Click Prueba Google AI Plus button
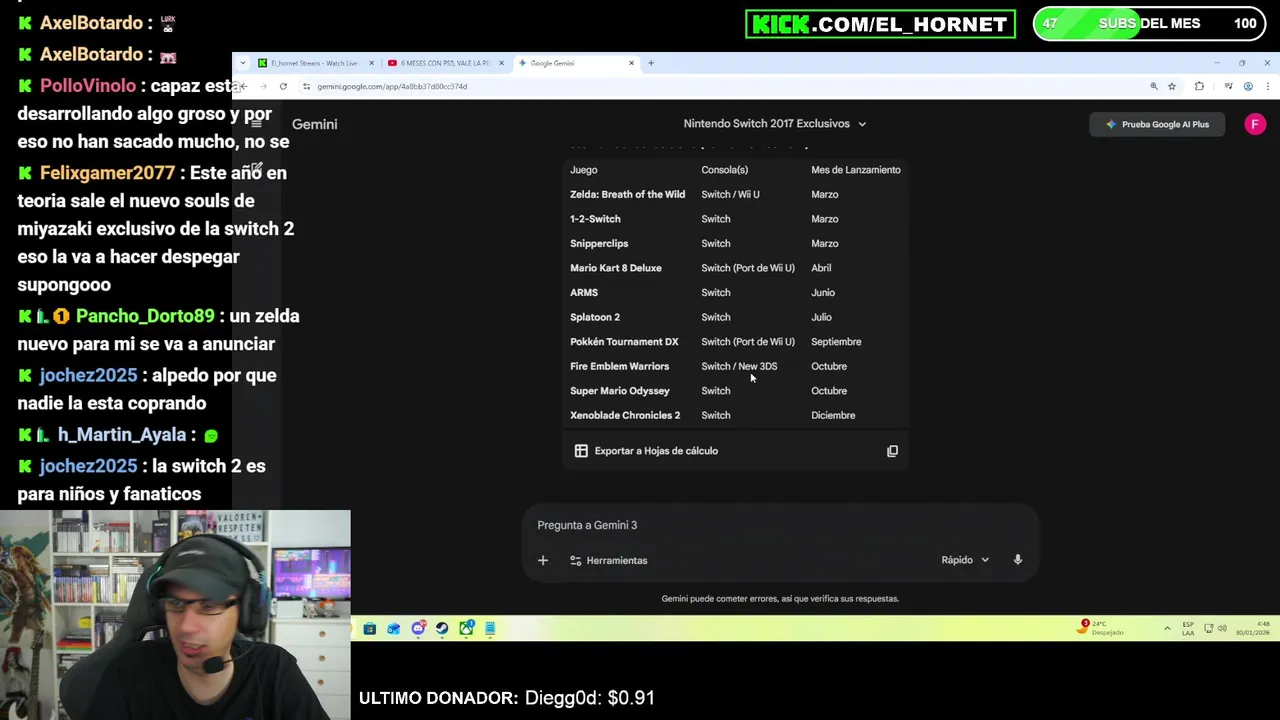The image size is (1280, 720). click(1156, 124)
